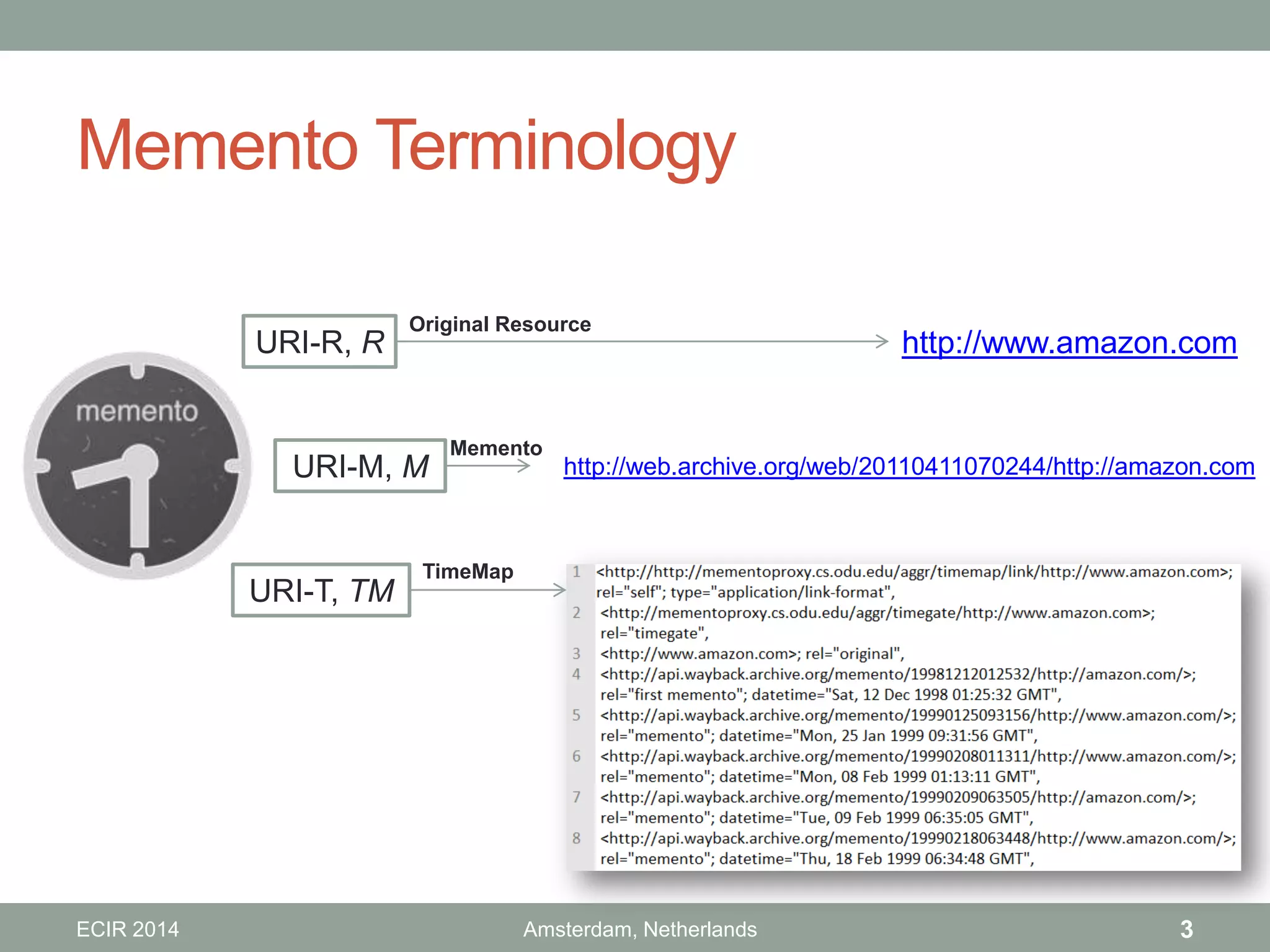The width and height of the screenshot is (1270, 952).
Task: Click the datetime Tue, 09 Feb 1999 text
Action: click(x=817, y=817)
